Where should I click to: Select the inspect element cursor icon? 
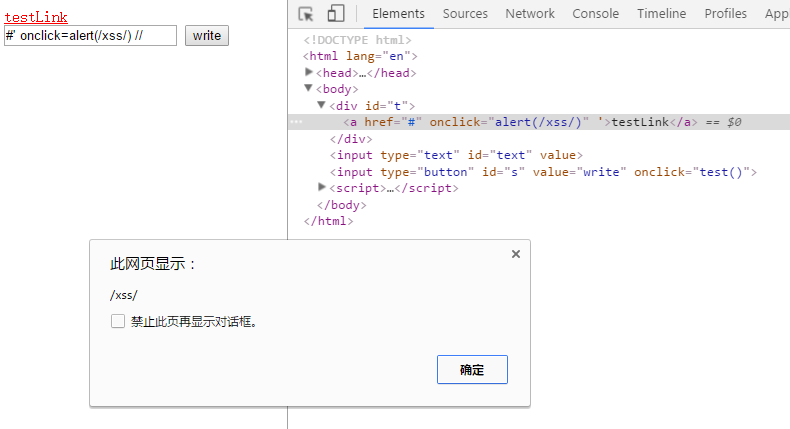[306, 14]
